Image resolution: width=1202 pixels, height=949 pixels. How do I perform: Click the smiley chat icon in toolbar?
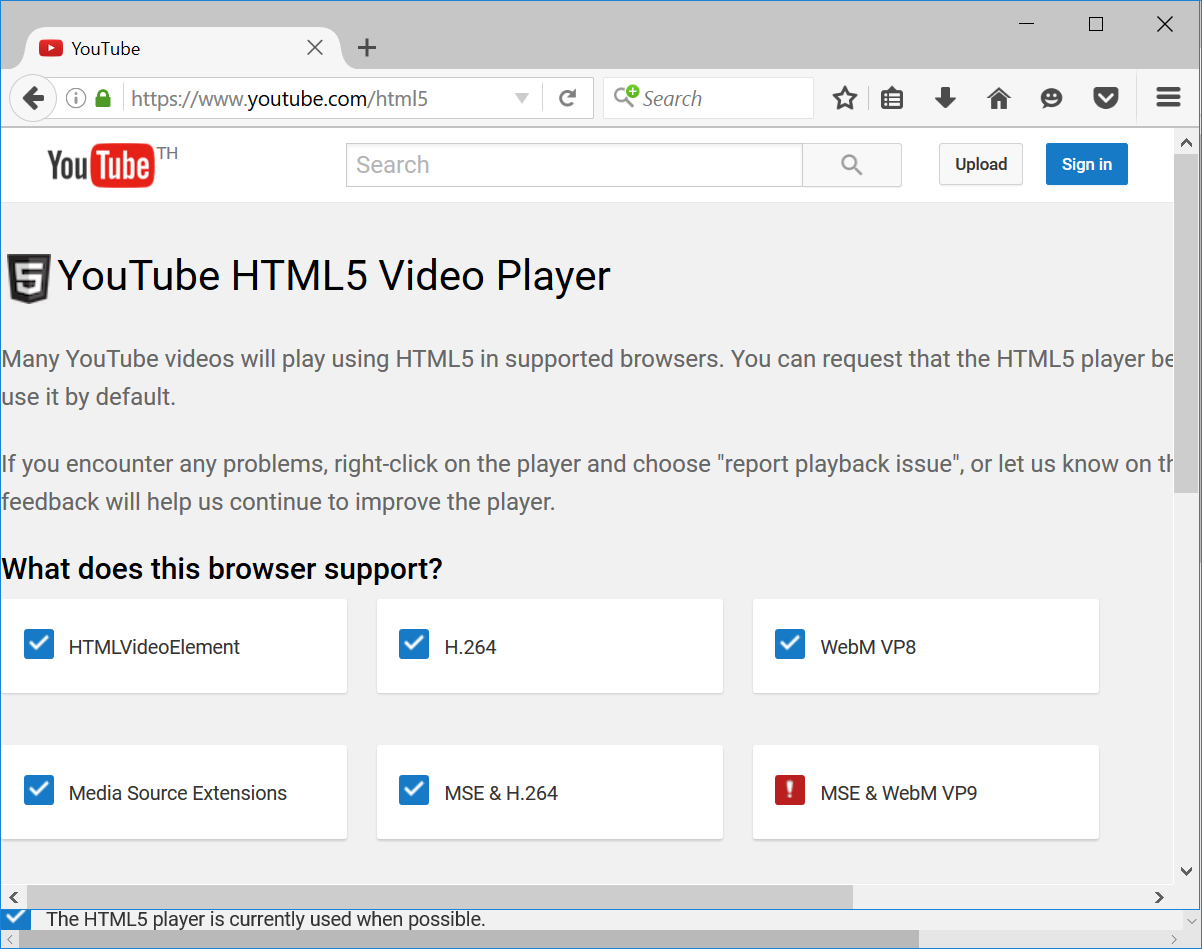coord(1051,98)
